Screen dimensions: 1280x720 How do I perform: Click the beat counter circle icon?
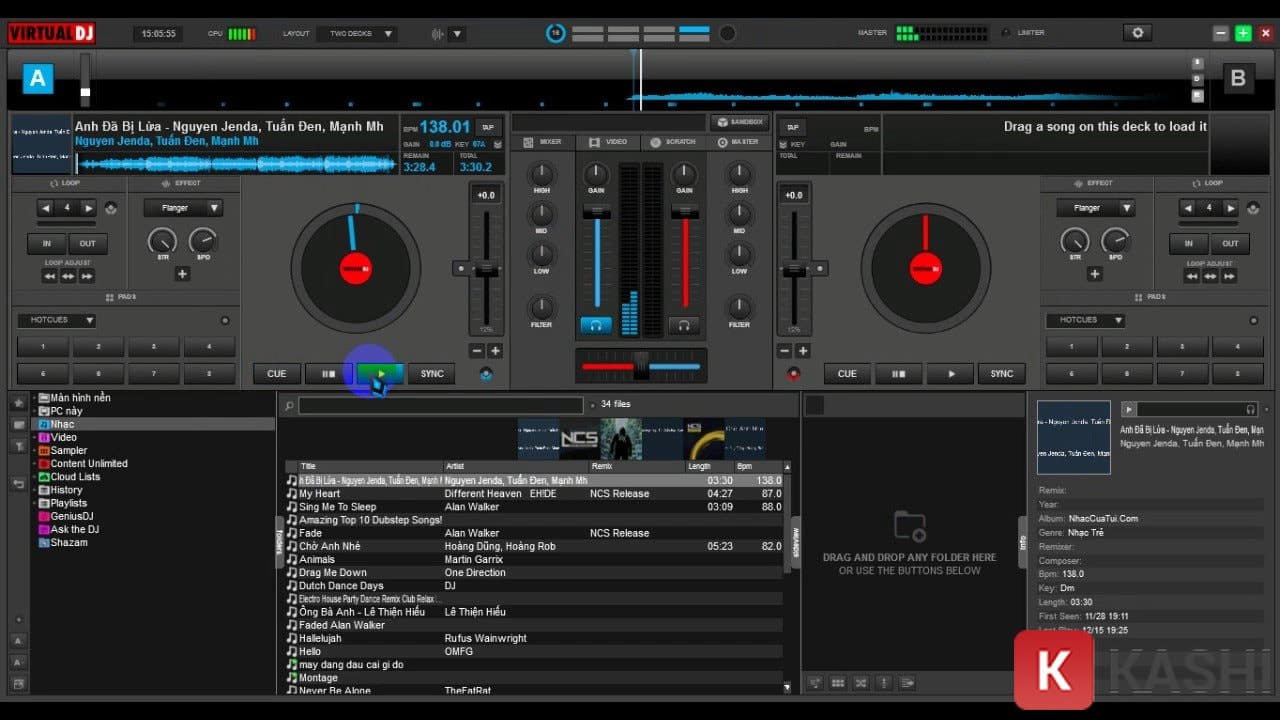click(x=555, y=33)
